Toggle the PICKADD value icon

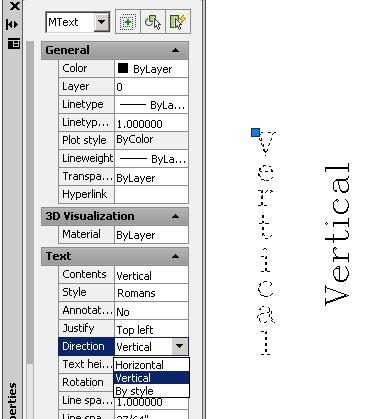128,22
